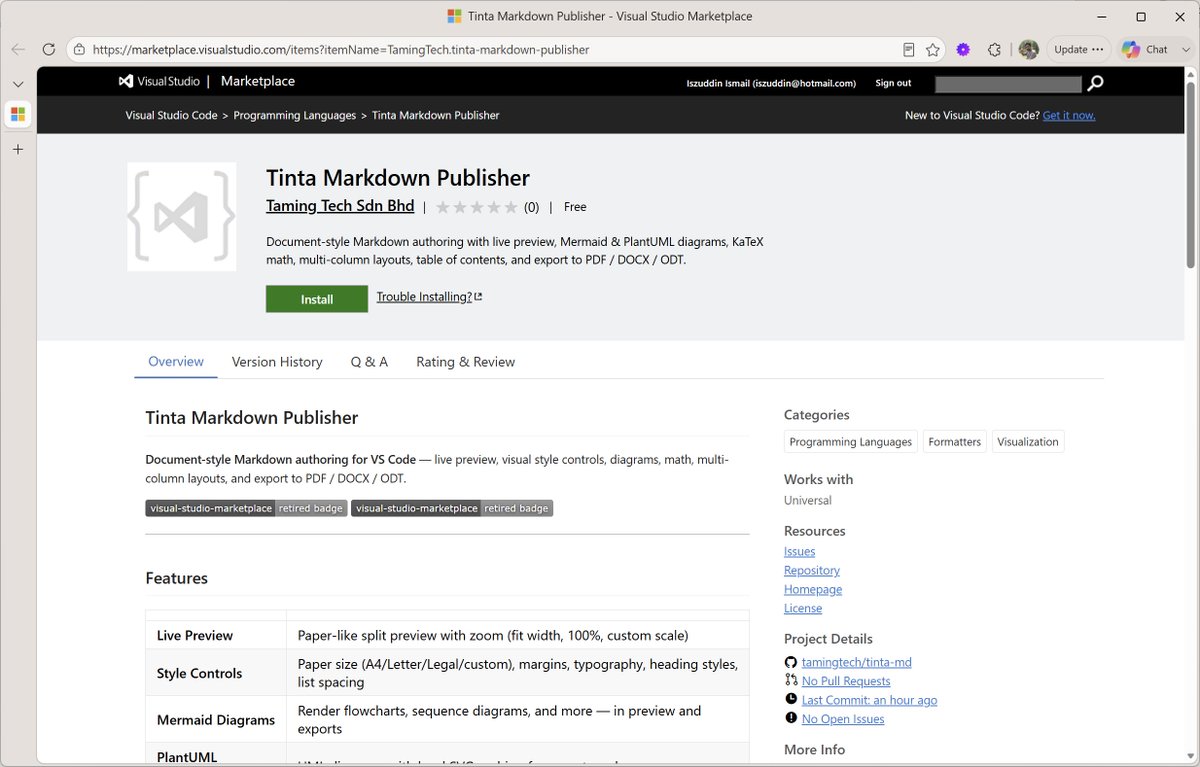Open publisher Taming Tech Sdn Bhd link

tap(340, 206)
